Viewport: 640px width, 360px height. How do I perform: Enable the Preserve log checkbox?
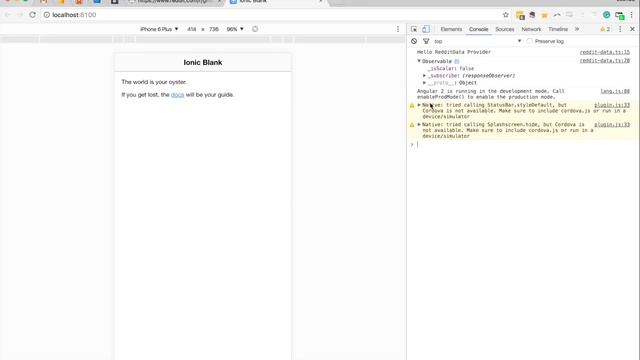(x=529, y=41)
